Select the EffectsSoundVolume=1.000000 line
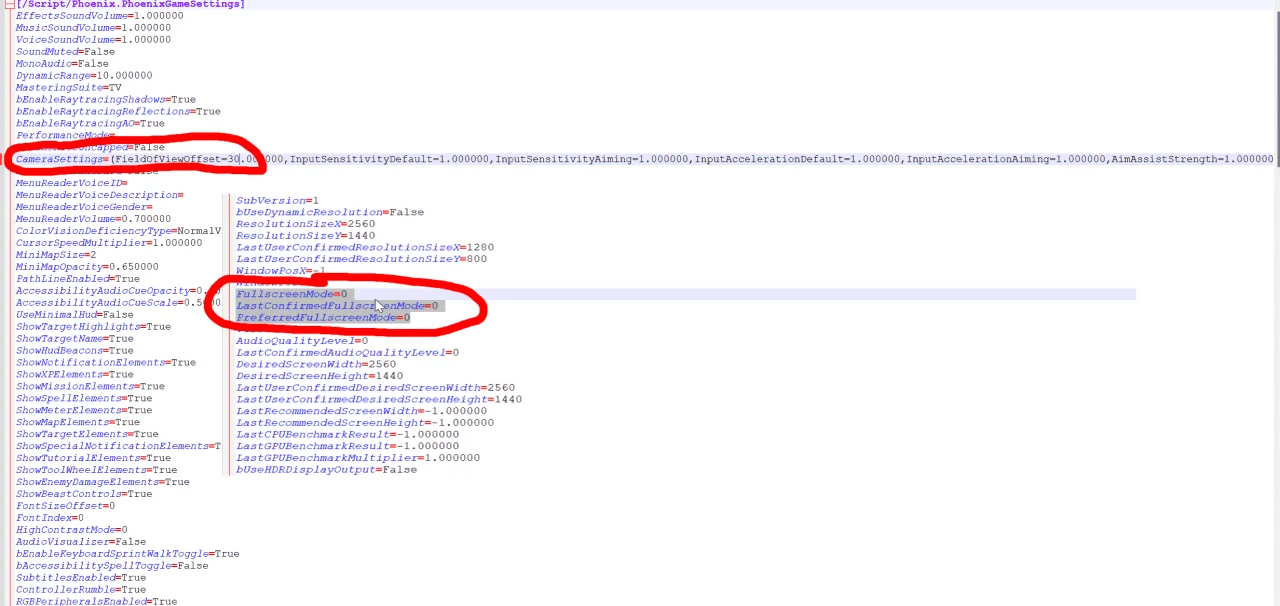1280x606 pixels. point(99,16)
